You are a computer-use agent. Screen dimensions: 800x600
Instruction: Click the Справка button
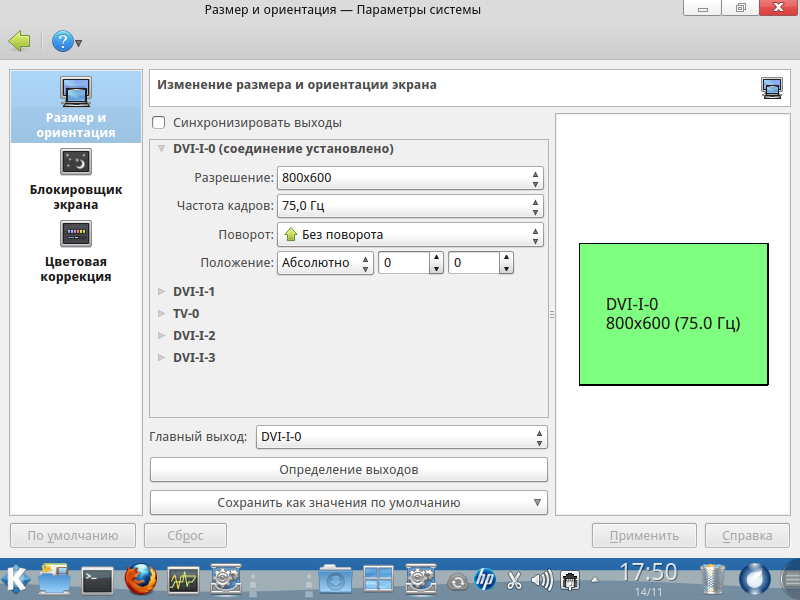point(747,536)
